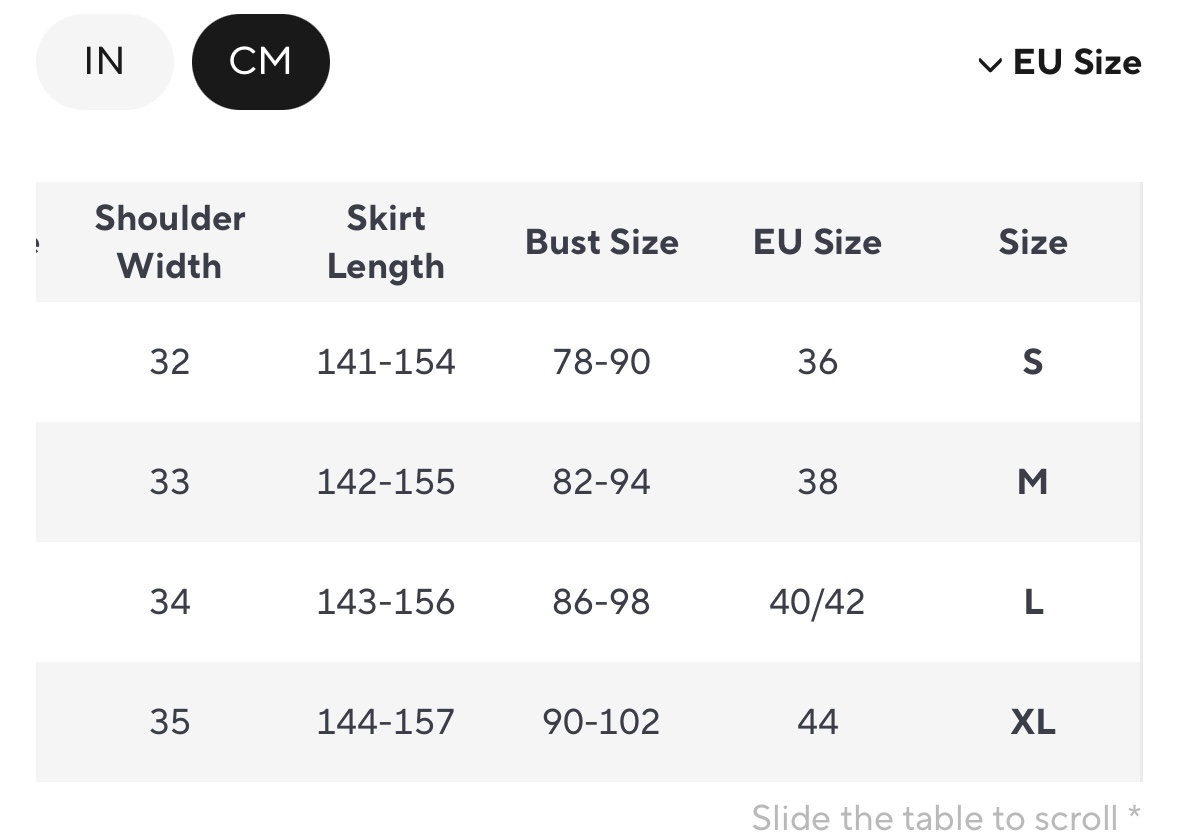Click the Skirt Length column header
Screen dimensions: 1179x832
(x=386, y=242)
